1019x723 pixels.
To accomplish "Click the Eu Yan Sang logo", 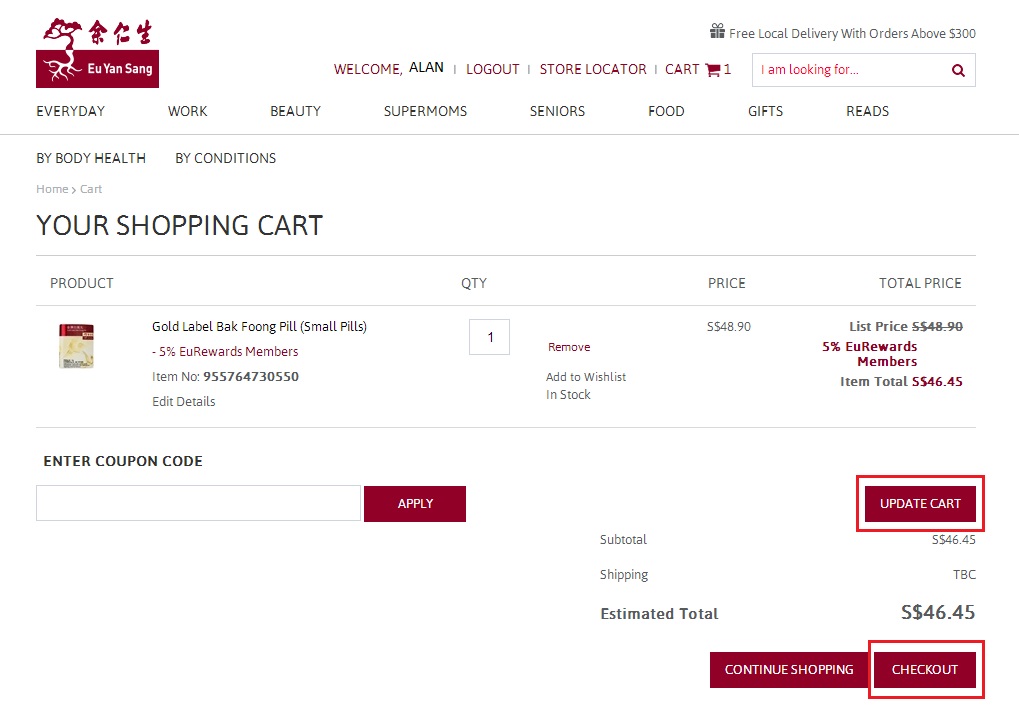I will pyautogui.click(x=97, y=53).
